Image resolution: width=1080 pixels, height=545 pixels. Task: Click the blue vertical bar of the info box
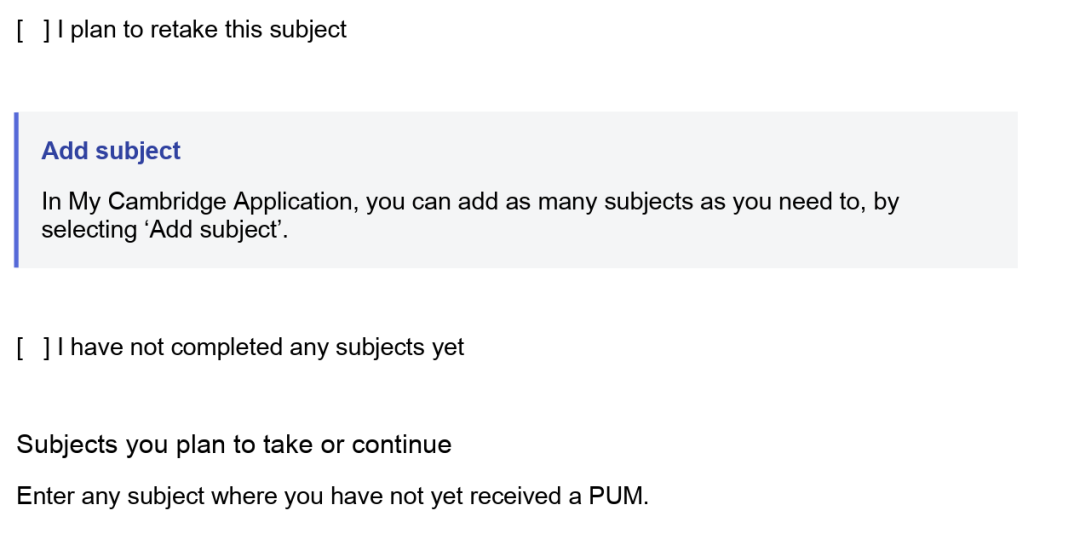pos(16,190)
